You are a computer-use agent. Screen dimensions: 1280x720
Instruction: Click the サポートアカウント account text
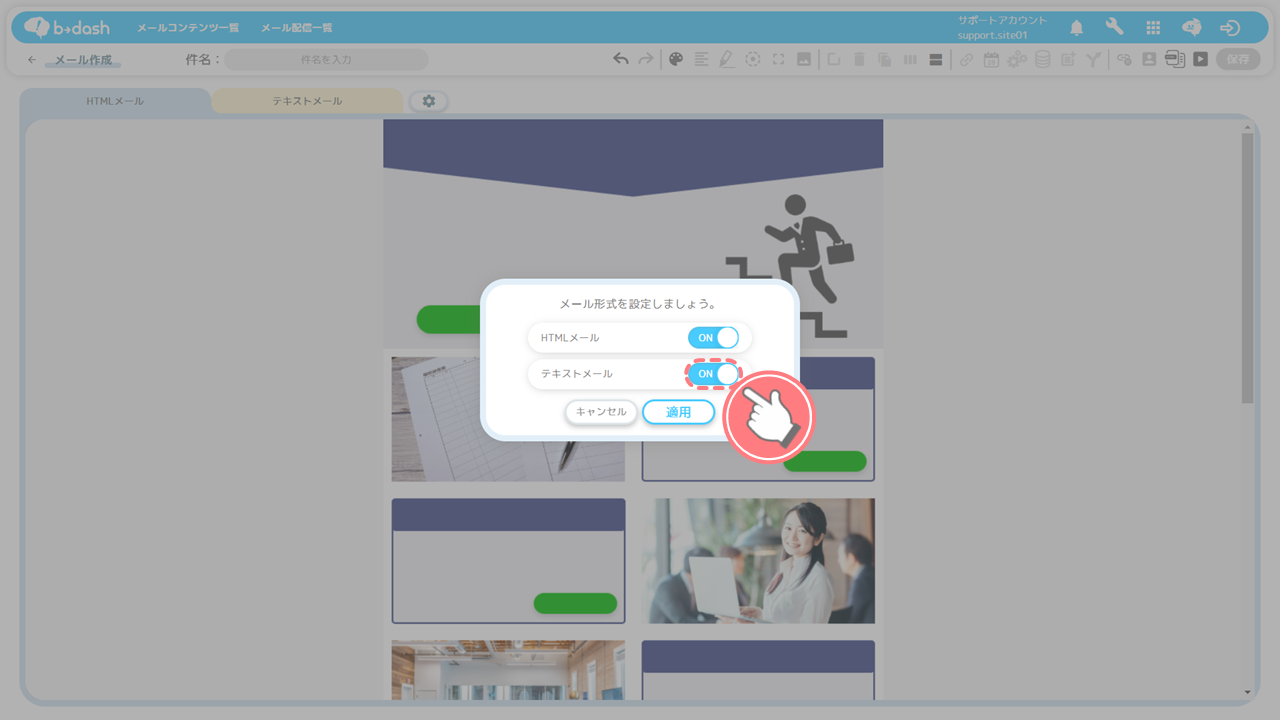pos(1002,20)
